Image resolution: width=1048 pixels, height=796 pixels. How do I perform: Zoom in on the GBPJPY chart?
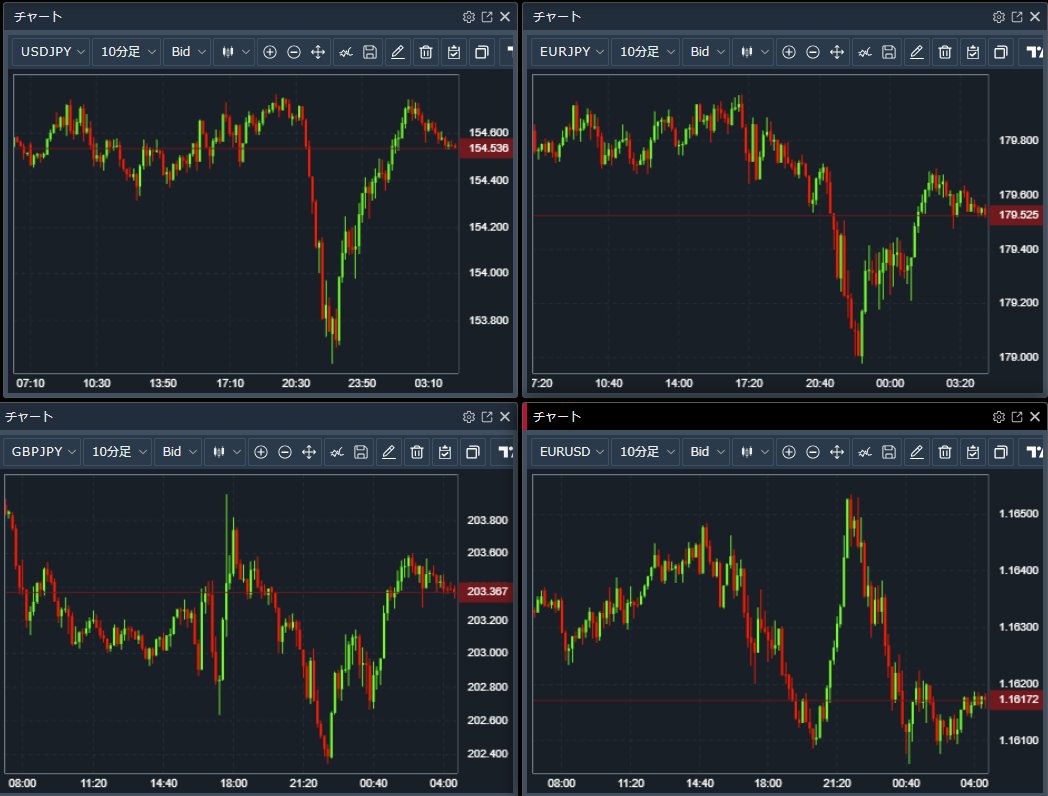pyautogui.click(x=261, y=452)
